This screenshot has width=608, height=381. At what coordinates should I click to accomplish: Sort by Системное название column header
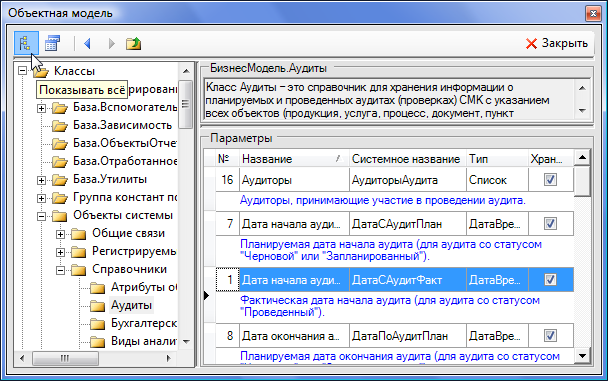pos(407,159)
